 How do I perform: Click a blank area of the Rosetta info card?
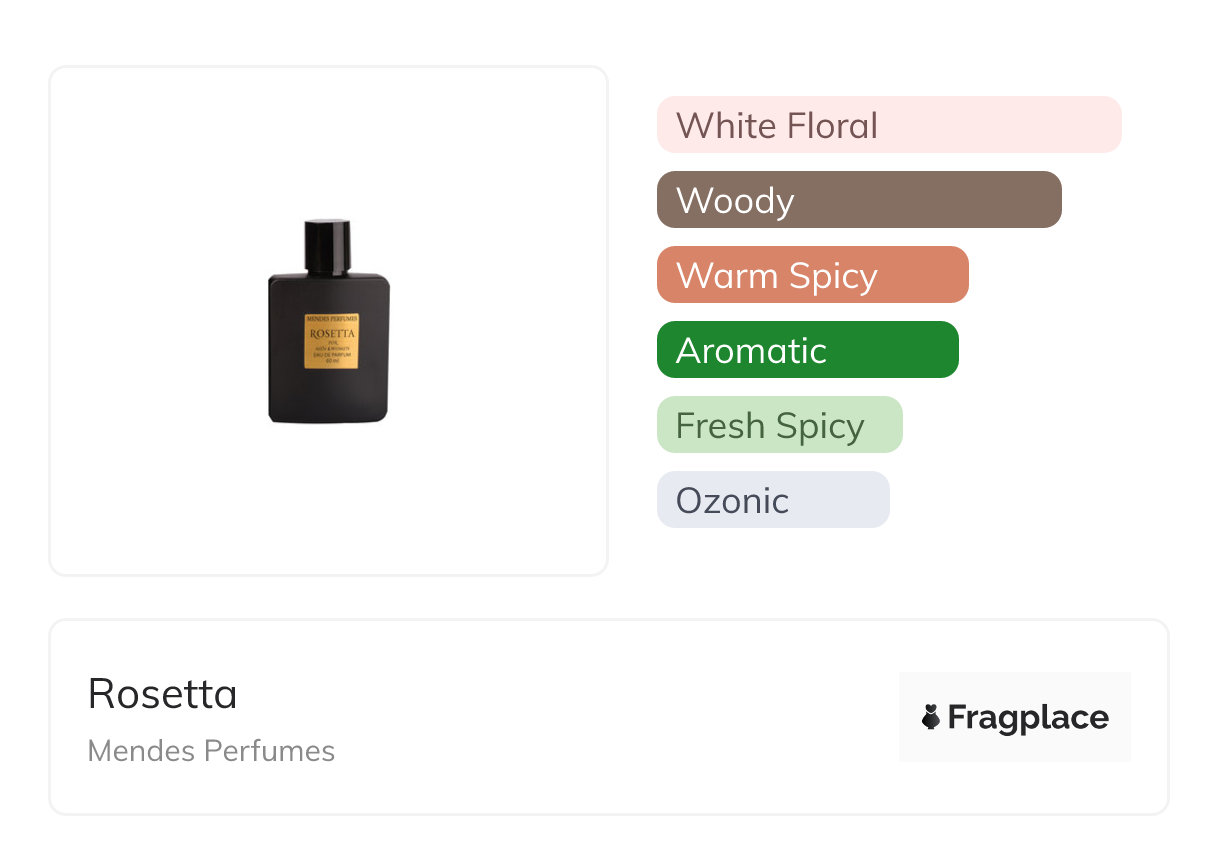pos(600,720)
